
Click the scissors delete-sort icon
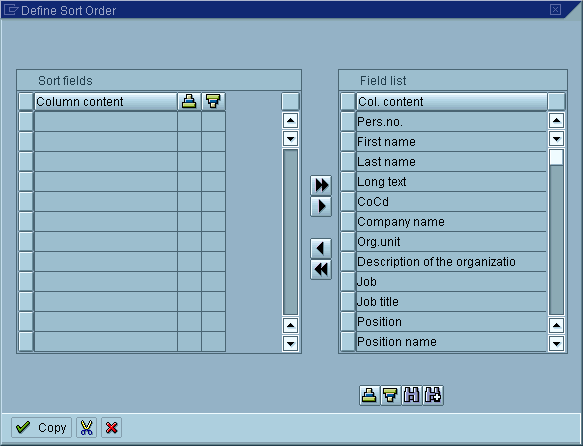pos(86,427)
